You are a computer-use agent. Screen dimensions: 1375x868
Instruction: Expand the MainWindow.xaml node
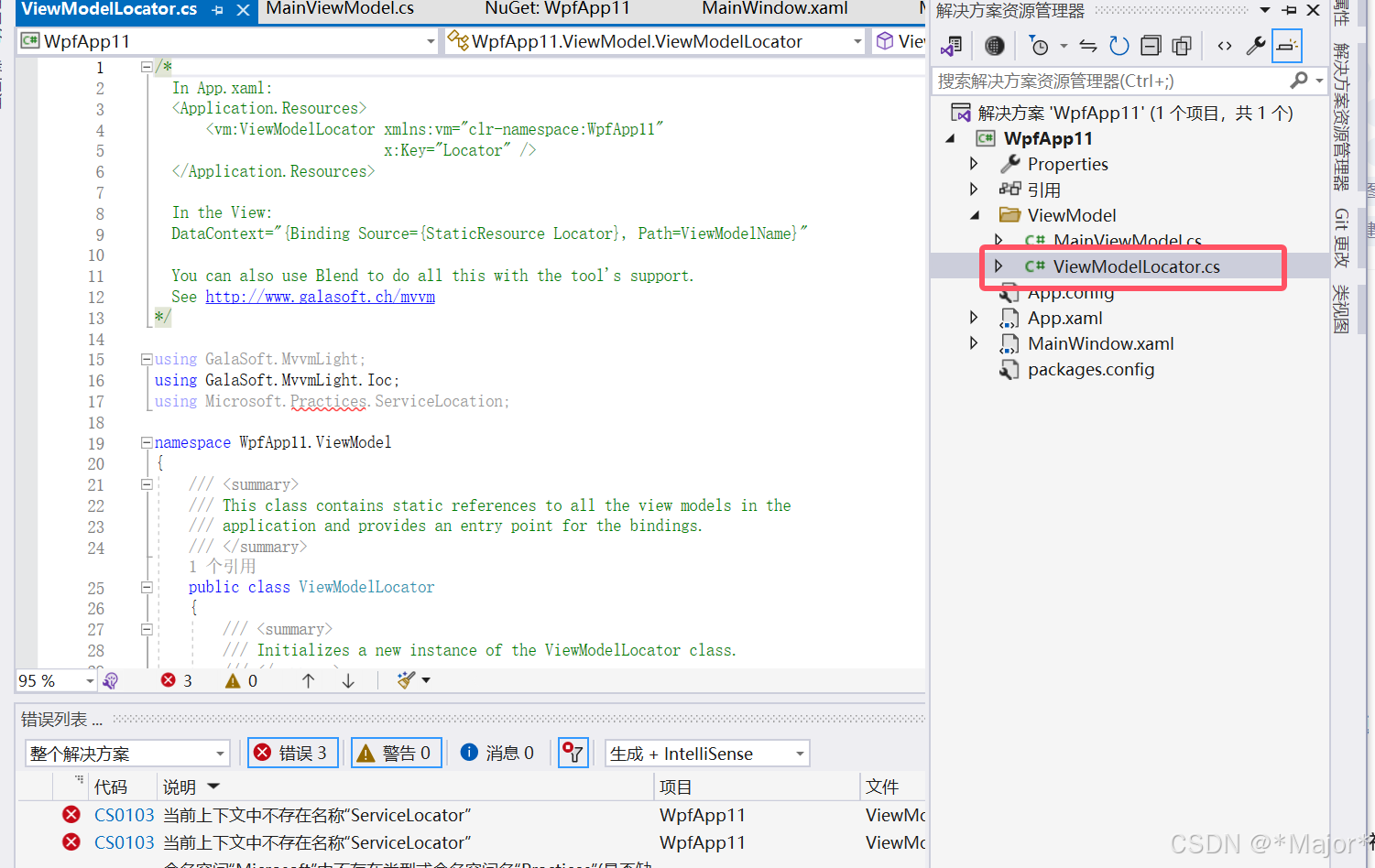click(974, 343)
